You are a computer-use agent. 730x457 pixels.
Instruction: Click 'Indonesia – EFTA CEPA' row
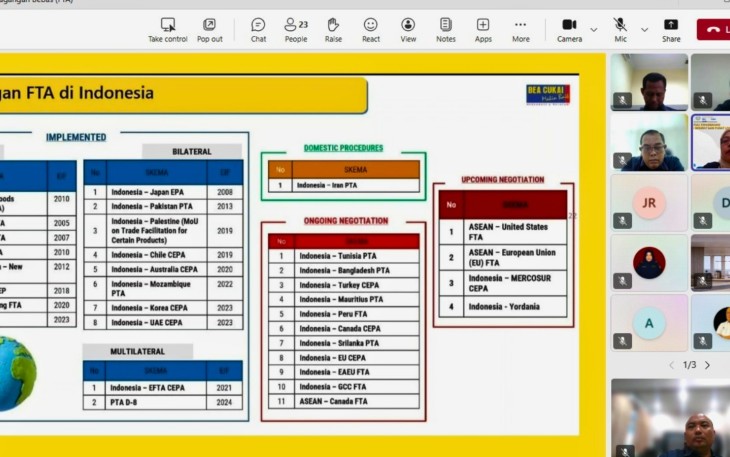tap(163, 388)
